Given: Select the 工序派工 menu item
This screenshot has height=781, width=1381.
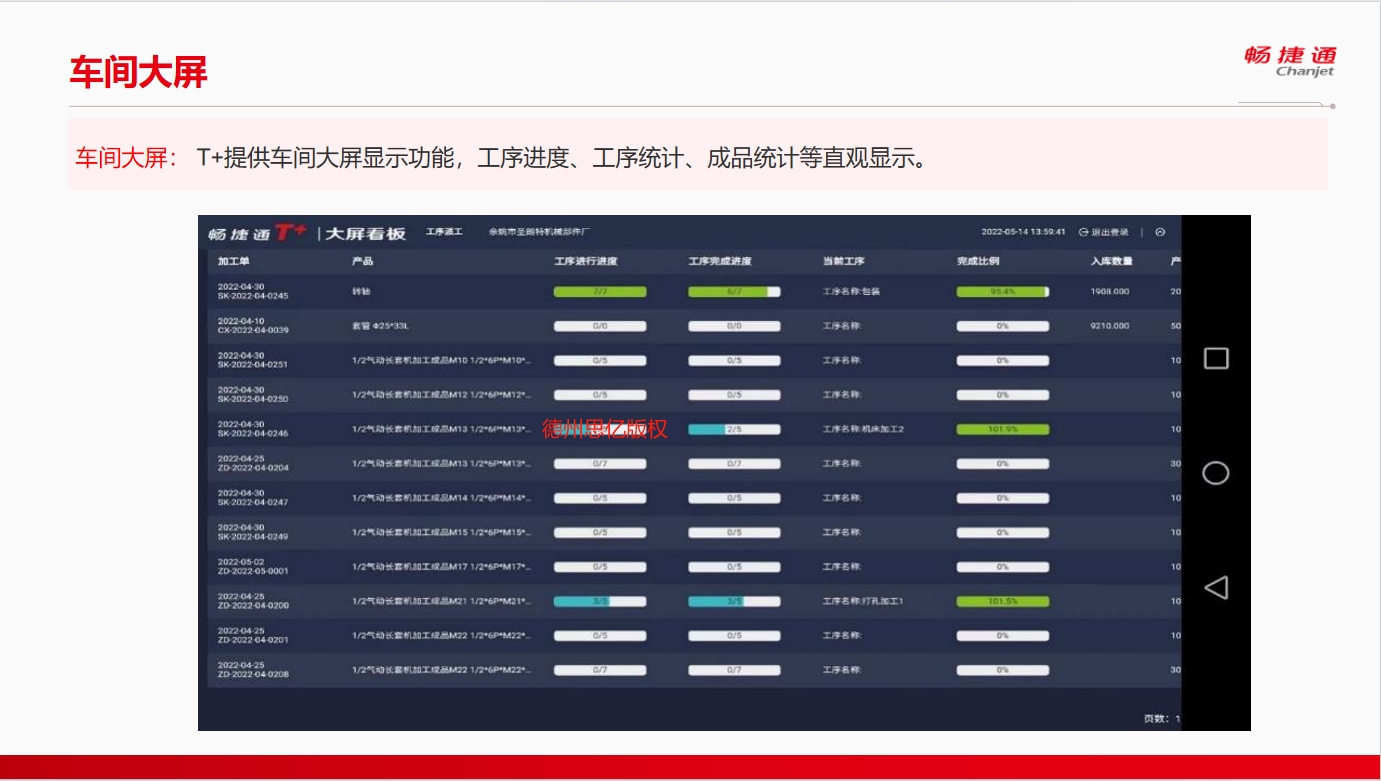Looking at the screenshot, I should tap(444, 232).
